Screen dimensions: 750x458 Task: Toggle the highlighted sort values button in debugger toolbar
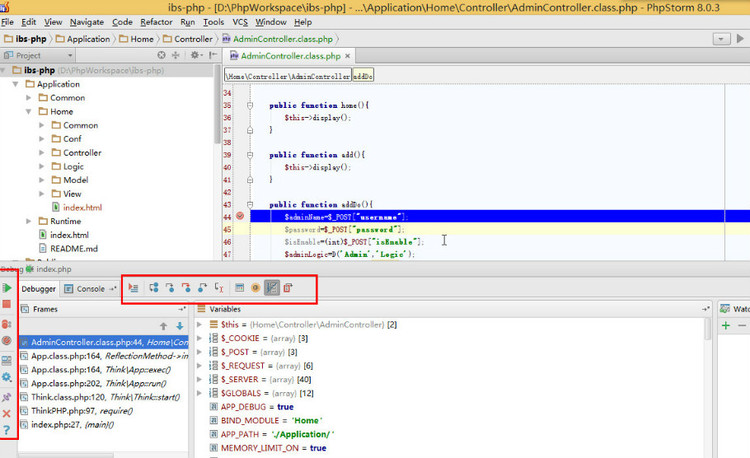coord(272,288)
